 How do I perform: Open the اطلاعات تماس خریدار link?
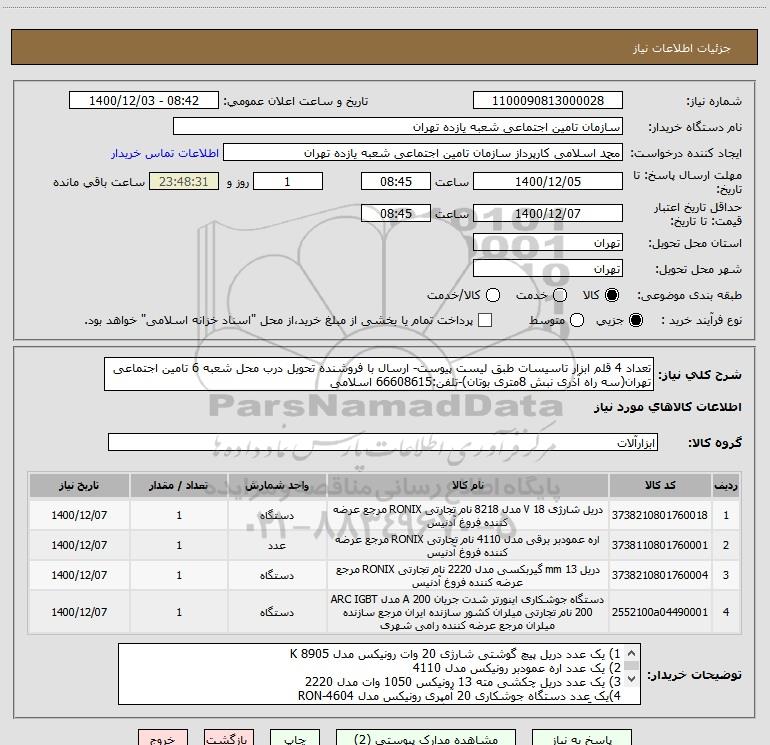165,153
